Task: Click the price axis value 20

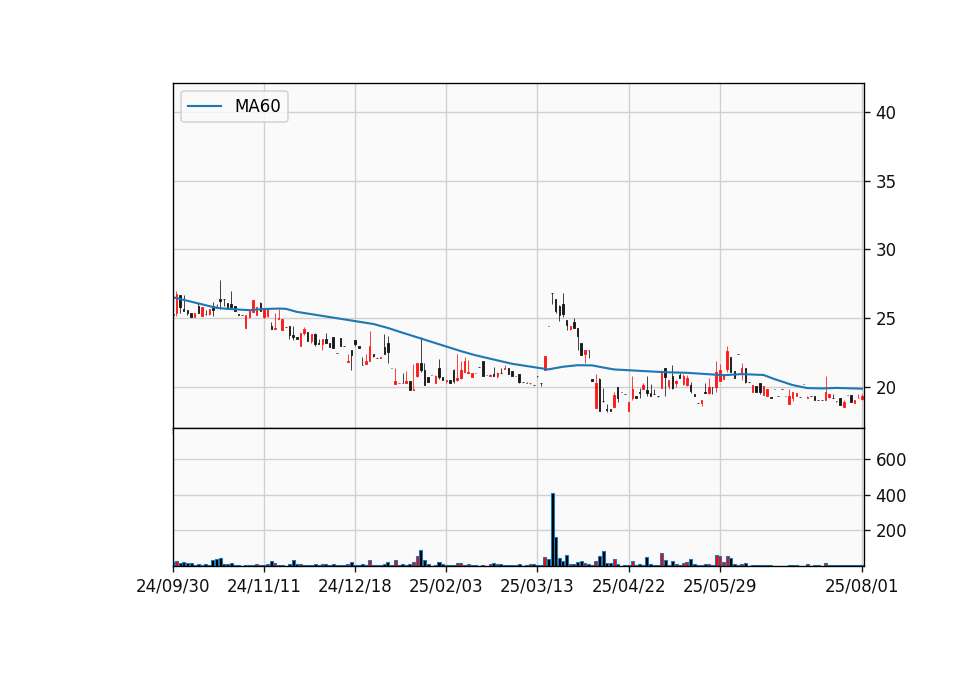Action: pyautogui.click(x=886, y=388)
